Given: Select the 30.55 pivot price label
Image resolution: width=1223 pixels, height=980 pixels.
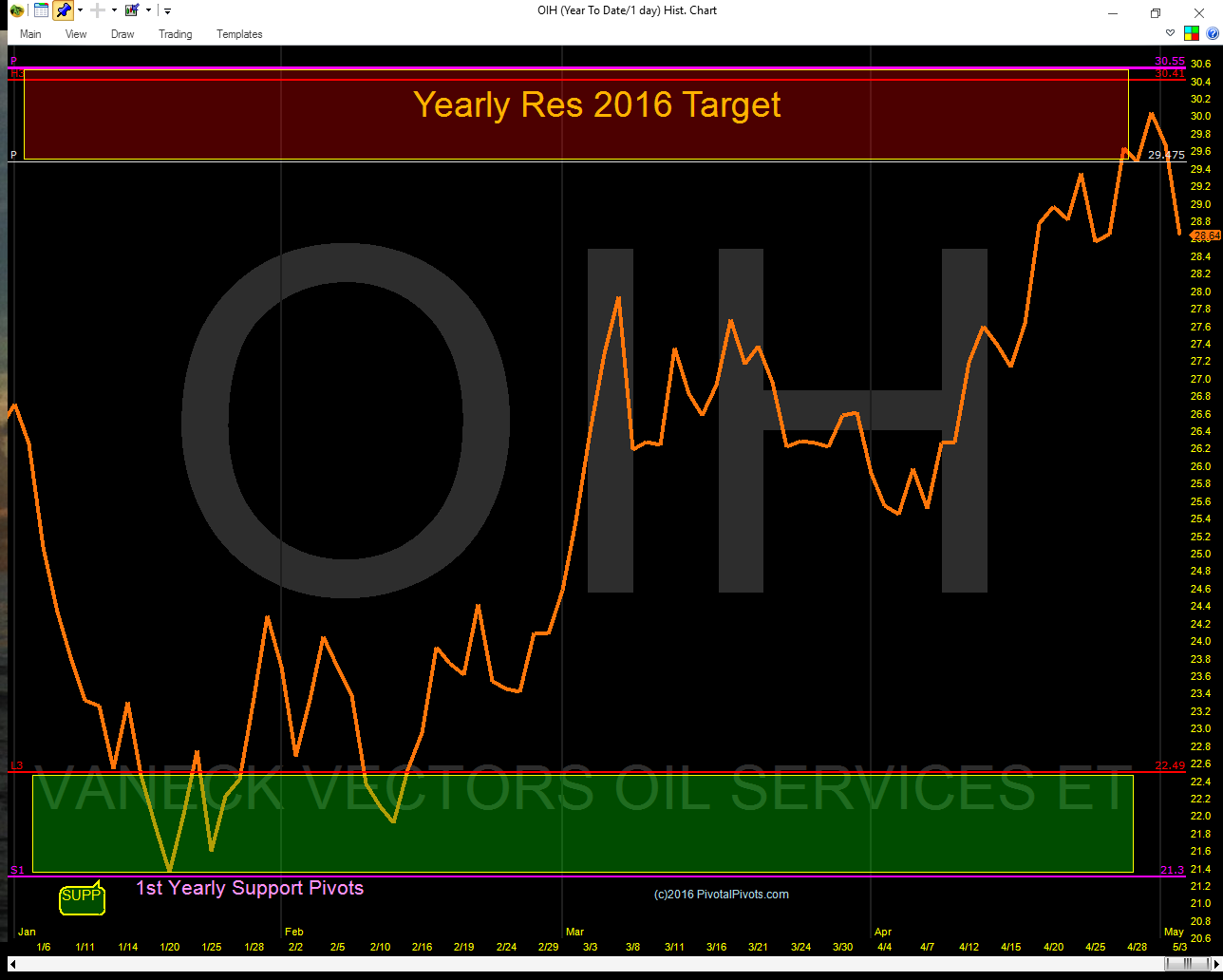Looking at the screenshot, I should [x=1170, y=61].
